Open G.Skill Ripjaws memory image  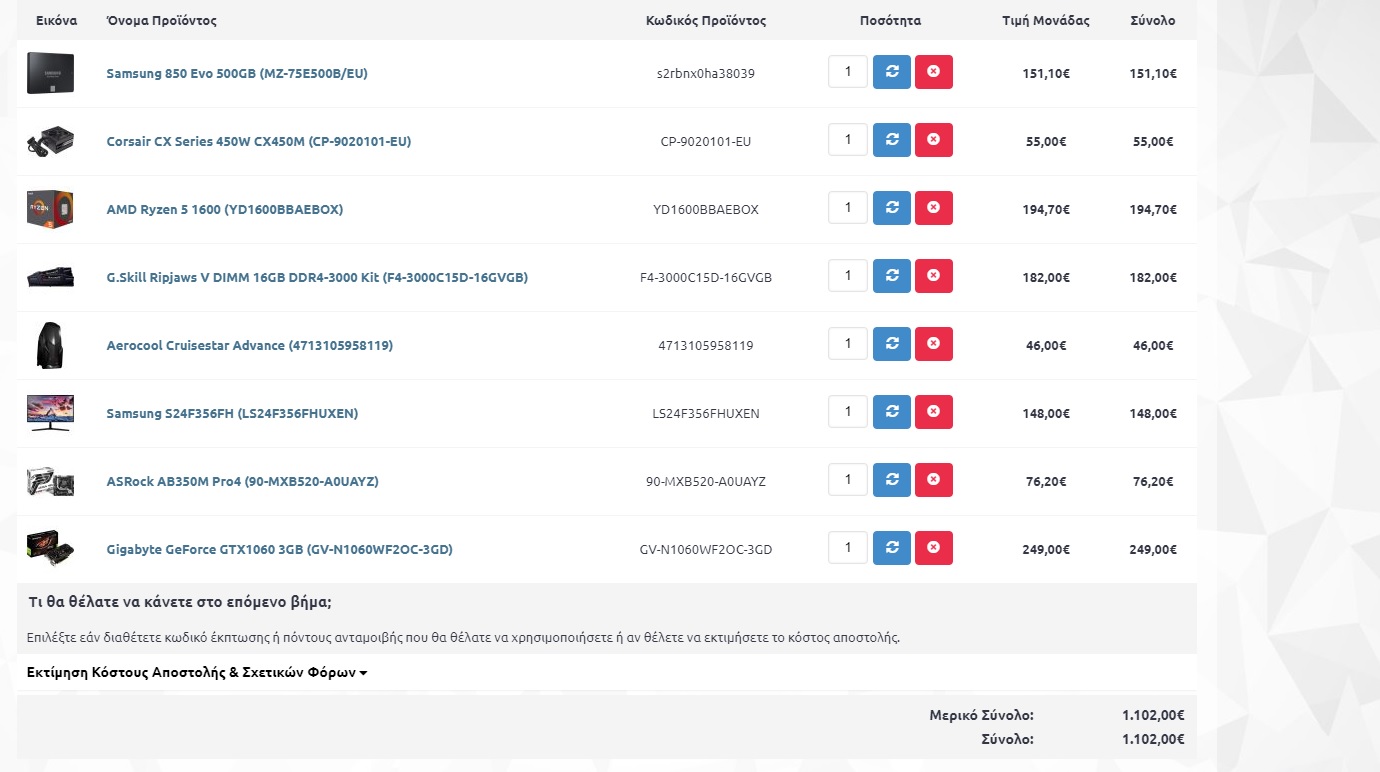point(50,277)
